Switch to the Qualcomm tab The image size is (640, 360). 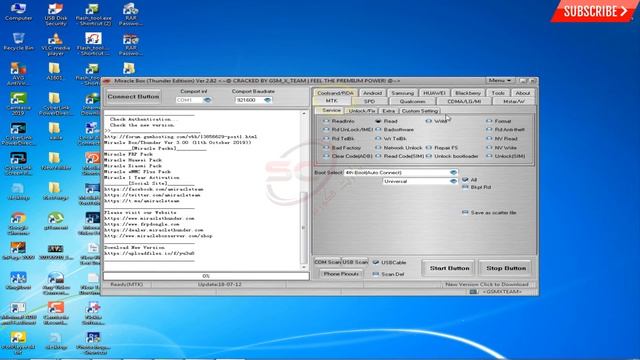pos(412,101)
